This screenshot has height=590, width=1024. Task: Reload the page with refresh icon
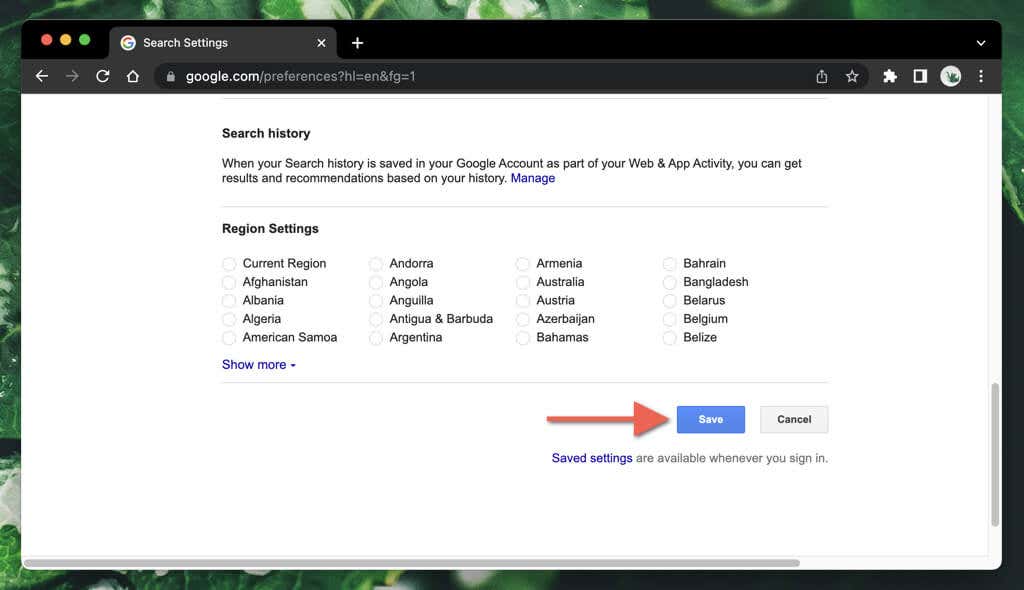pos(102,76)
